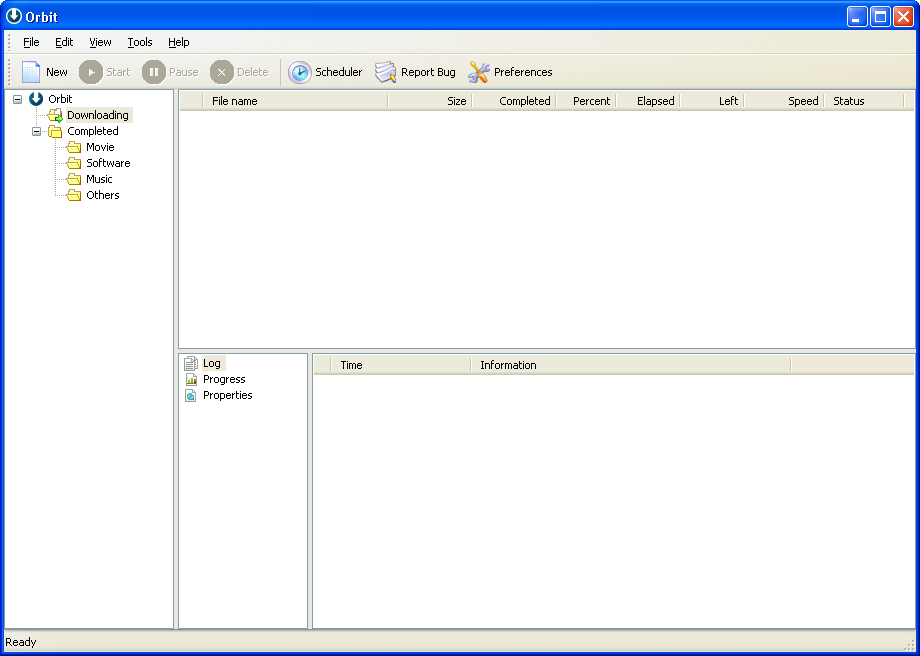Sort by the Status column header
The height and width of the screenshot is (656, 920).
(864, 101)
